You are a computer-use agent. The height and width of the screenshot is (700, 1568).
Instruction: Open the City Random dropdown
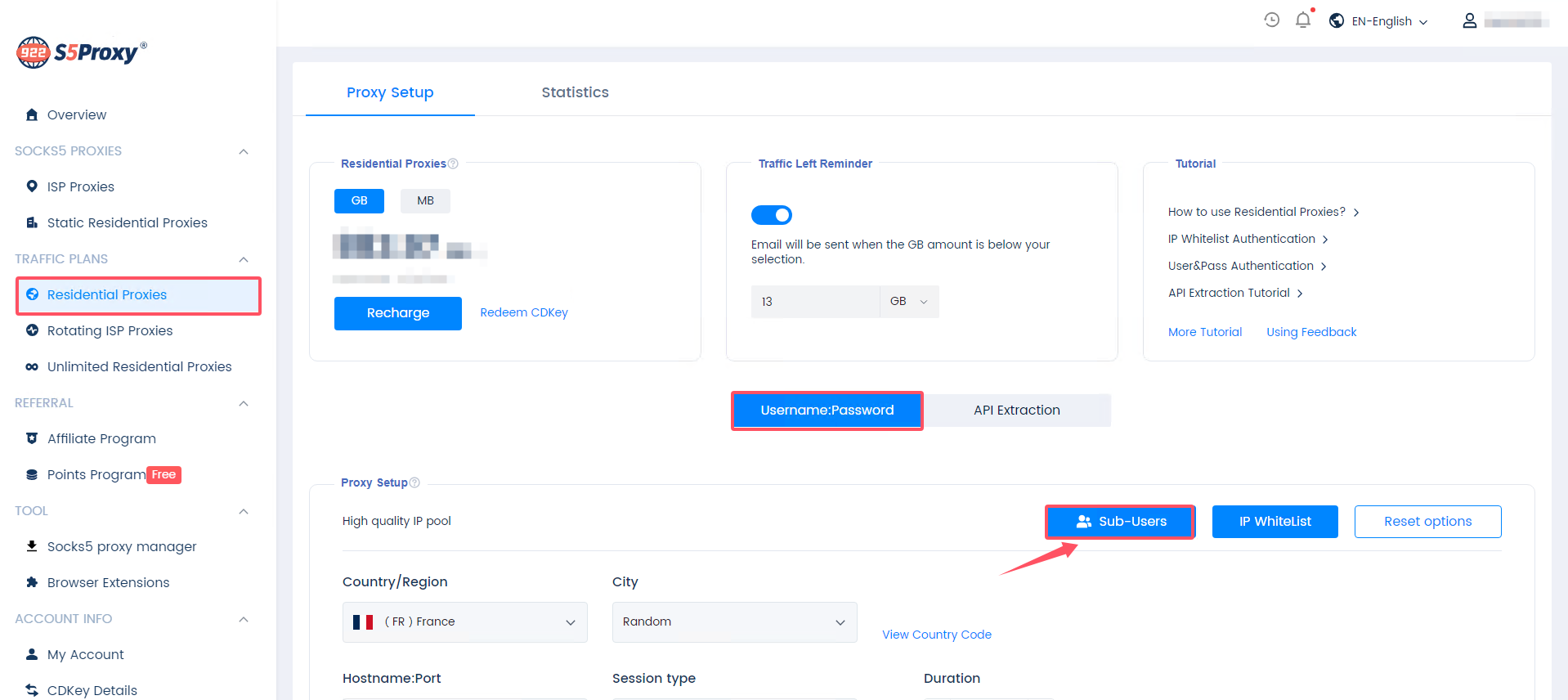tap(733, 621)
